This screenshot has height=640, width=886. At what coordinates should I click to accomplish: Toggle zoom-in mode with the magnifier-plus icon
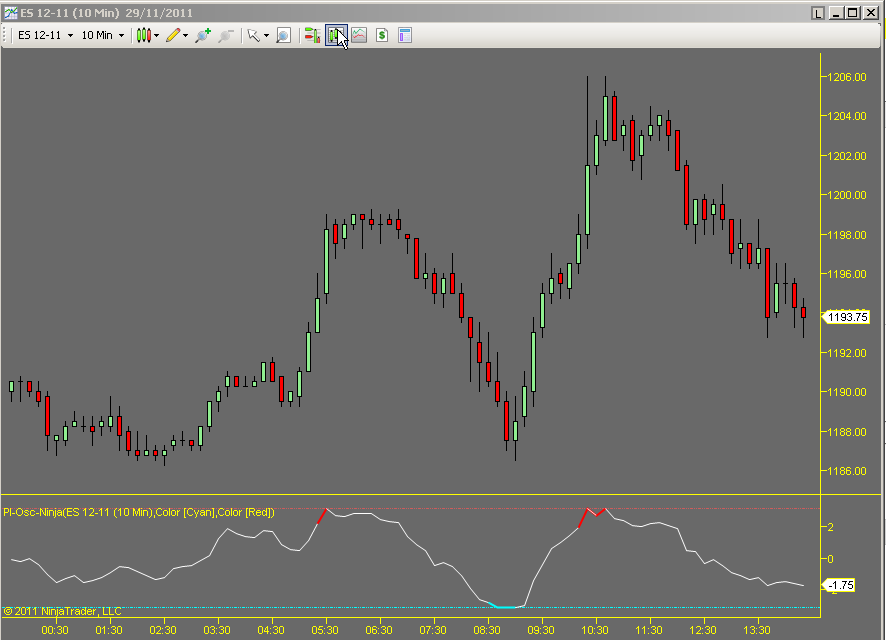click(200, 35)
